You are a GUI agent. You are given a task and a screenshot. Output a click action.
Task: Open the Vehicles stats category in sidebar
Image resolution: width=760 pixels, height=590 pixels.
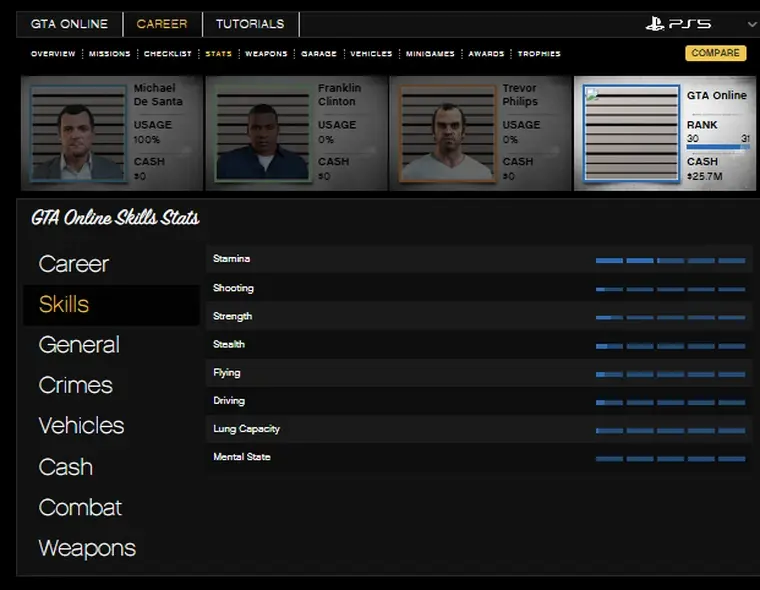[81, 426]
